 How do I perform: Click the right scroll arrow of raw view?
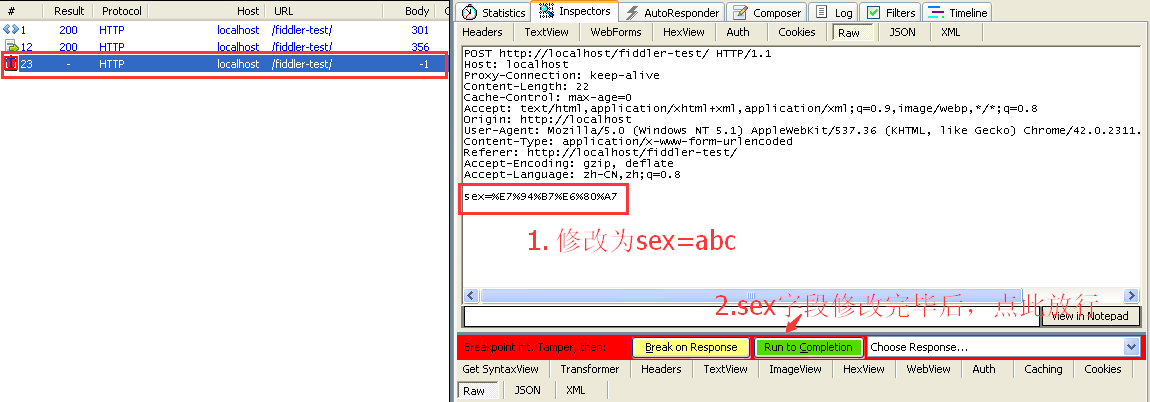click(1132, 296)
